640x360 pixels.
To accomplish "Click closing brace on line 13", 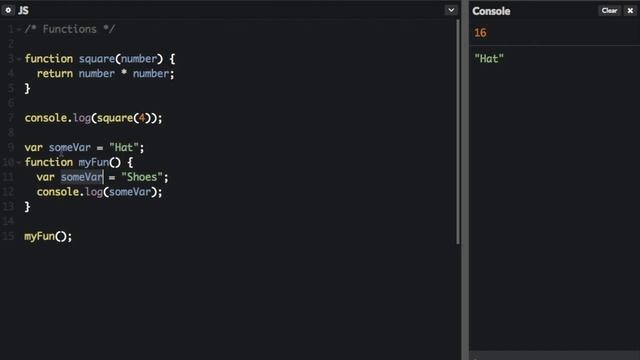I will (x=27, y=207).
